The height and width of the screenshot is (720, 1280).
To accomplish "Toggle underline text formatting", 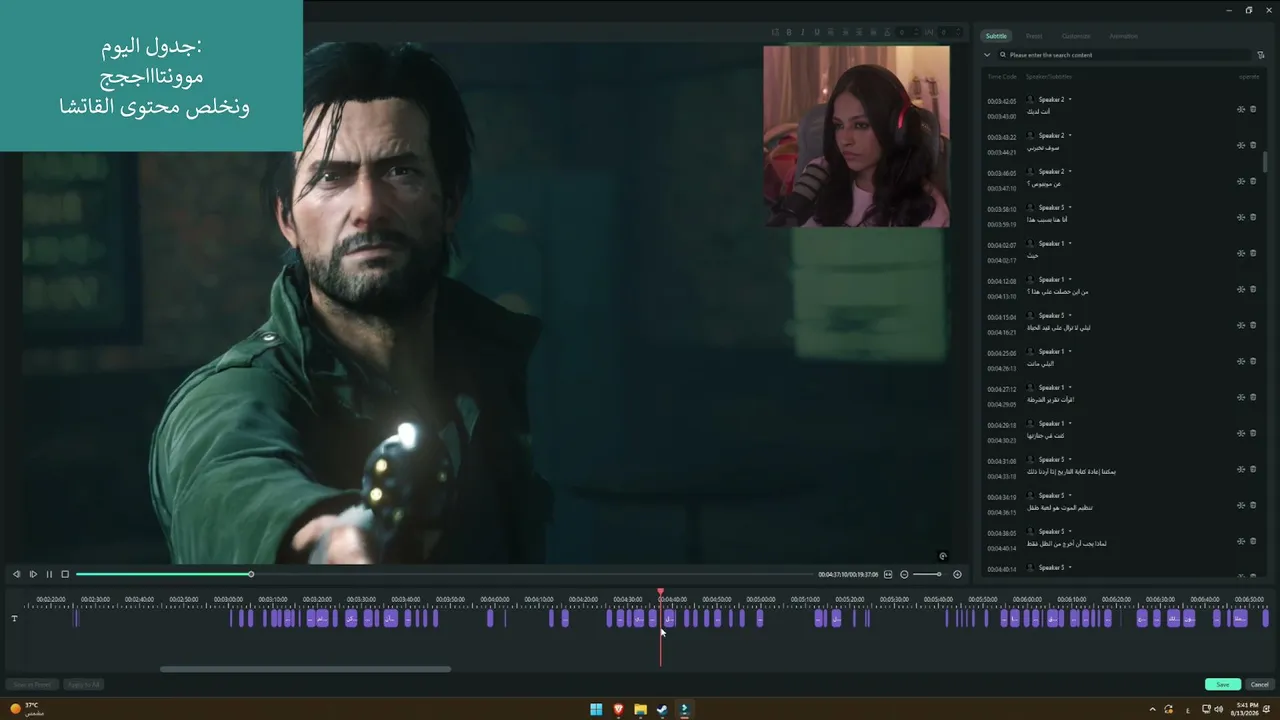I will pyautogui.click(x=817, y=32).
